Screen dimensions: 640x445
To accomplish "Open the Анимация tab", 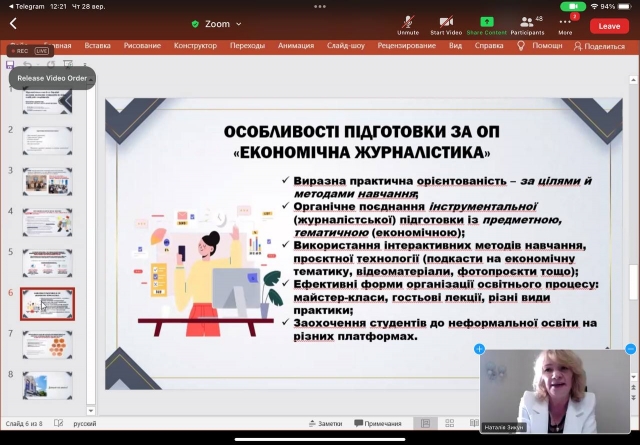I will (296, 45).
